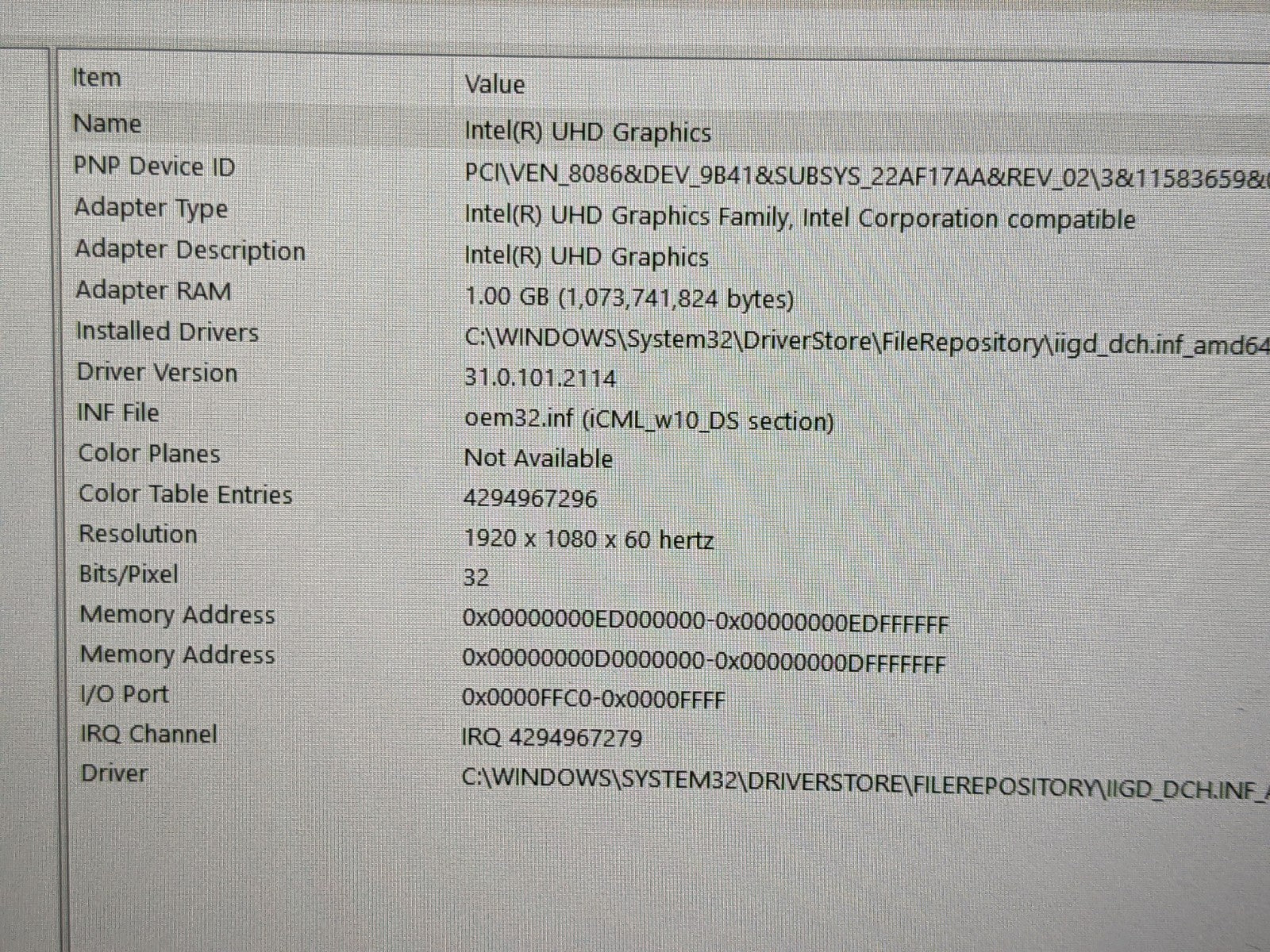Screen dimensions: 1270x952
Task: Click memory address value starting 0x00000000ED000000
Action: pos(705,623)
